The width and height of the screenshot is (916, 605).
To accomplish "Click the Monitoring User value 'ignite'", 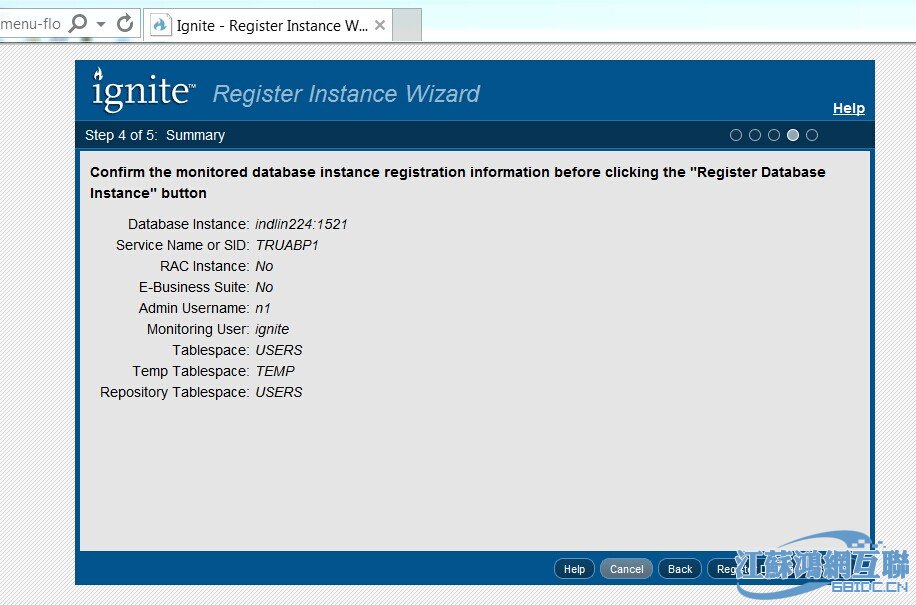I will [272, 329].
